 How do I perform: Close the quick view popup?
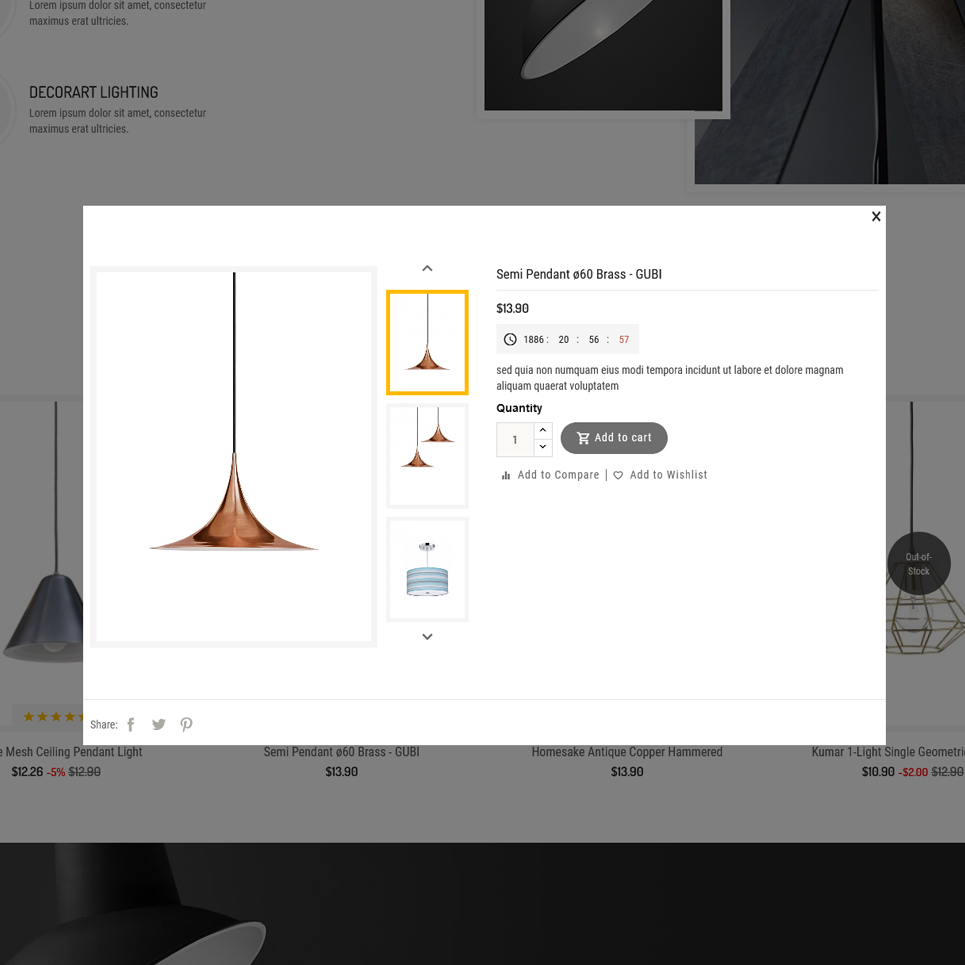(x=876, y=217)
